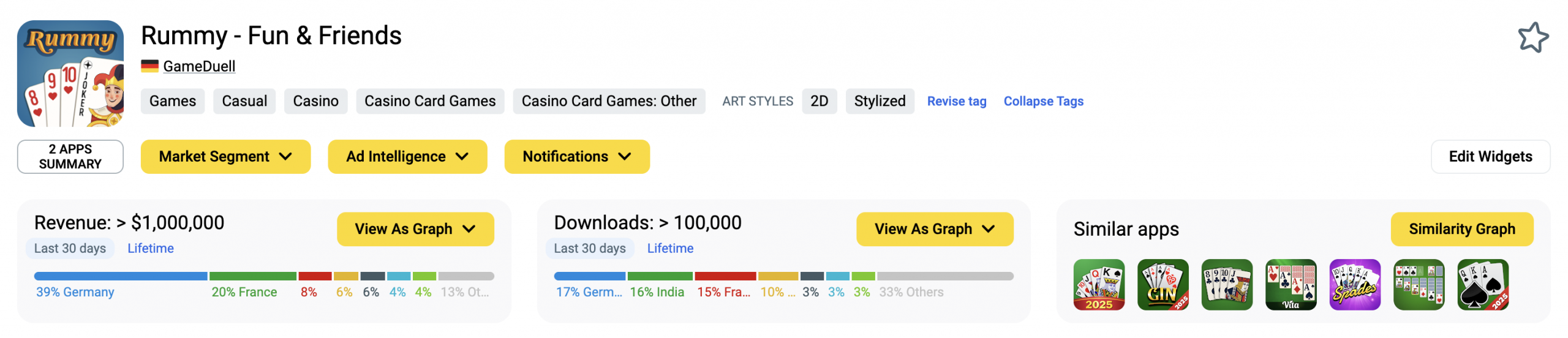Click the German flag icon beside GameDuell
Screen dimensions: 1568x338
149,66
